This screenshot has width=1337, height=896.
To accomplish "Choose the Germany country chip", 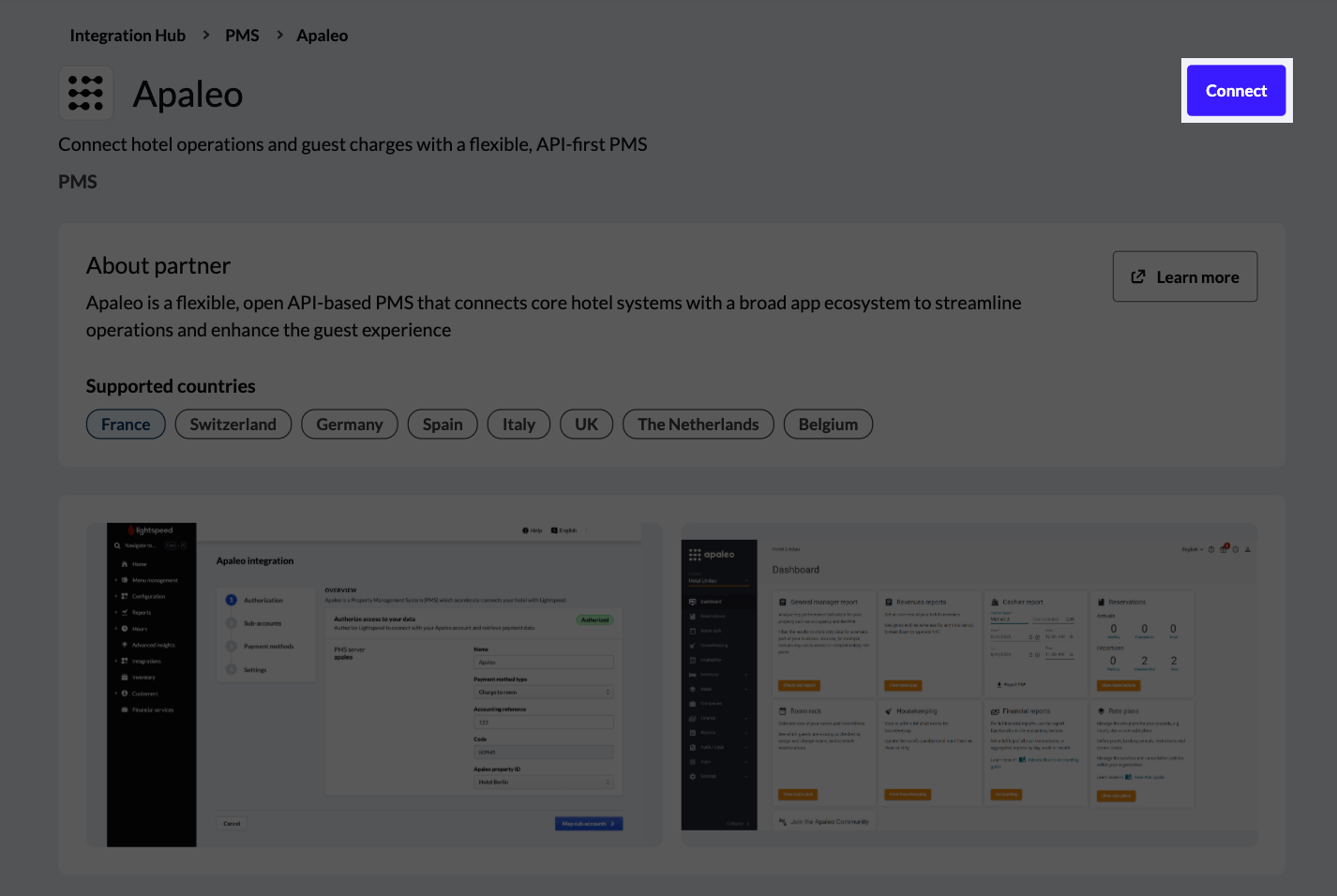I will click(x=350, y=425).
